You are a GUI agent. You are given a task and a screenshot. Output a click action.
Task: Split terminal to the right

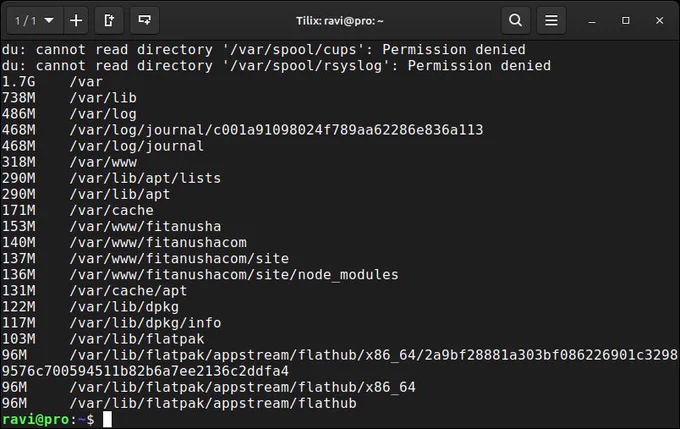pos(109,20)
